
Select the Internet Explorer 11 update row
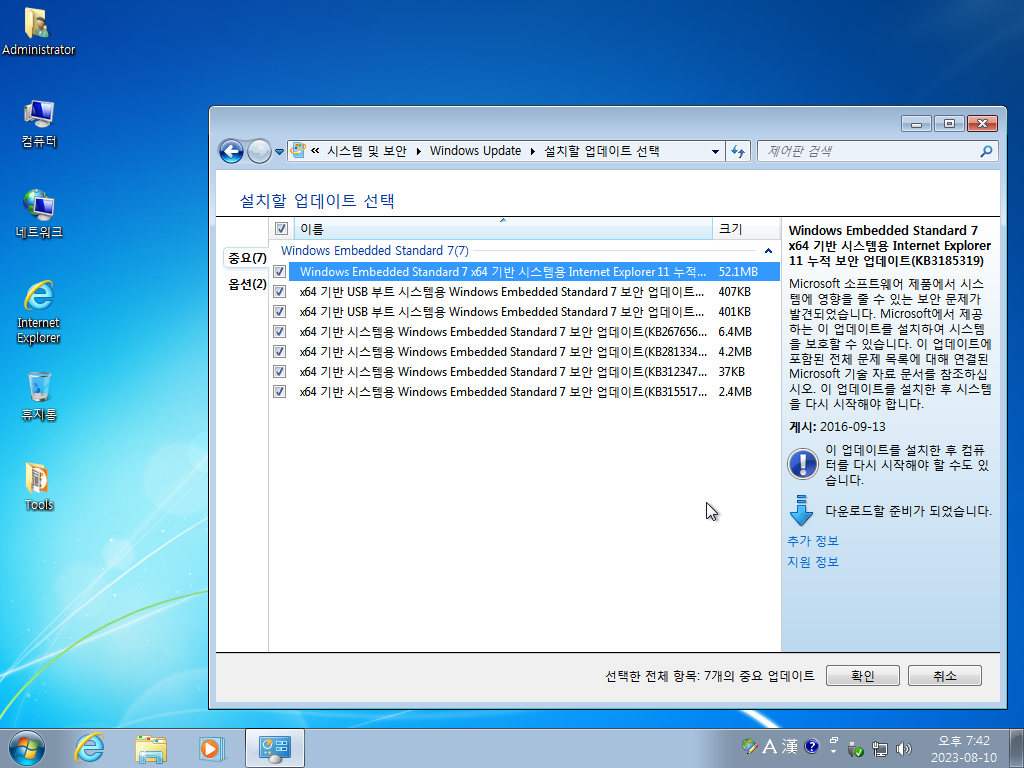click(534, 272)
